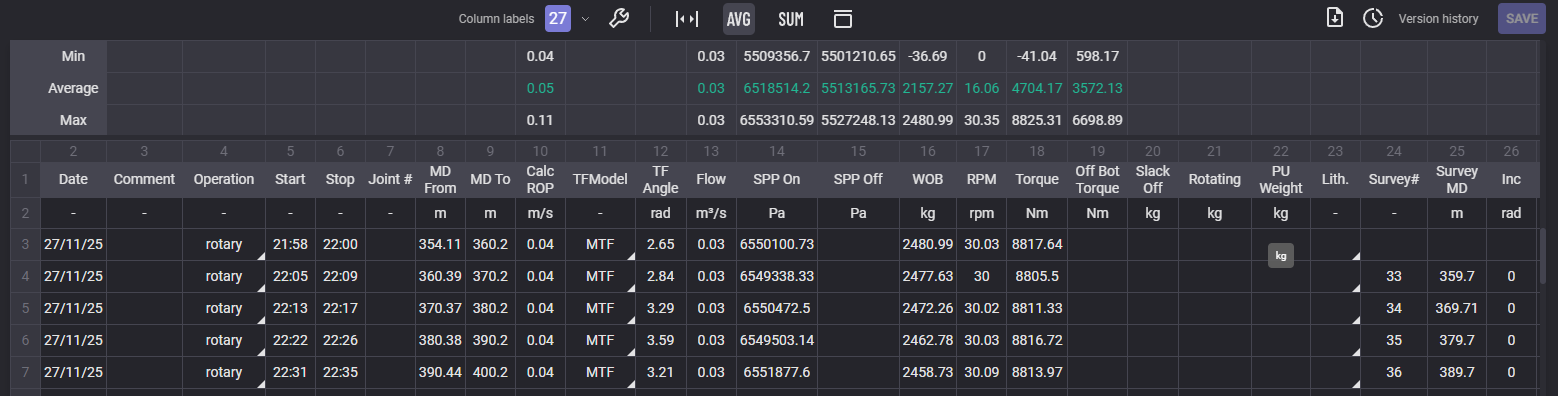Viewport: 1558px width, 396px height.
Task: Click the Stop time cell 22:26
Action: (x=340, y=340)
